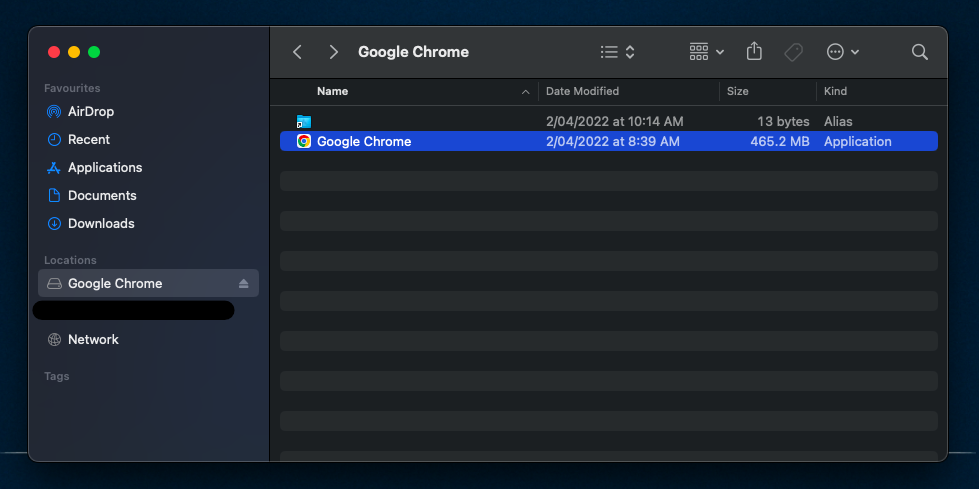Sort by the Name column header
979x489 pixels.
[x=332, y=91]
